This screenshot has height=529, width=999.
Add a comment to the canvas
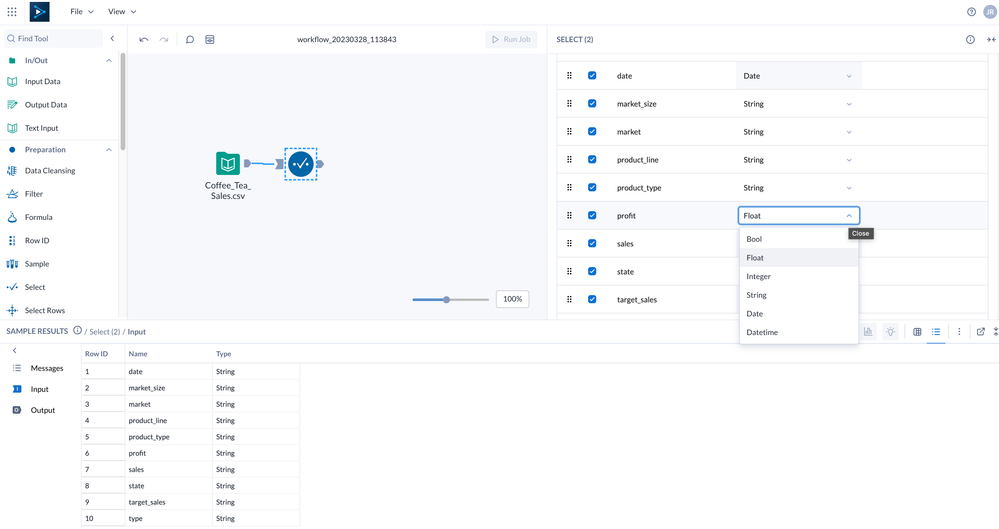[190, 40]
